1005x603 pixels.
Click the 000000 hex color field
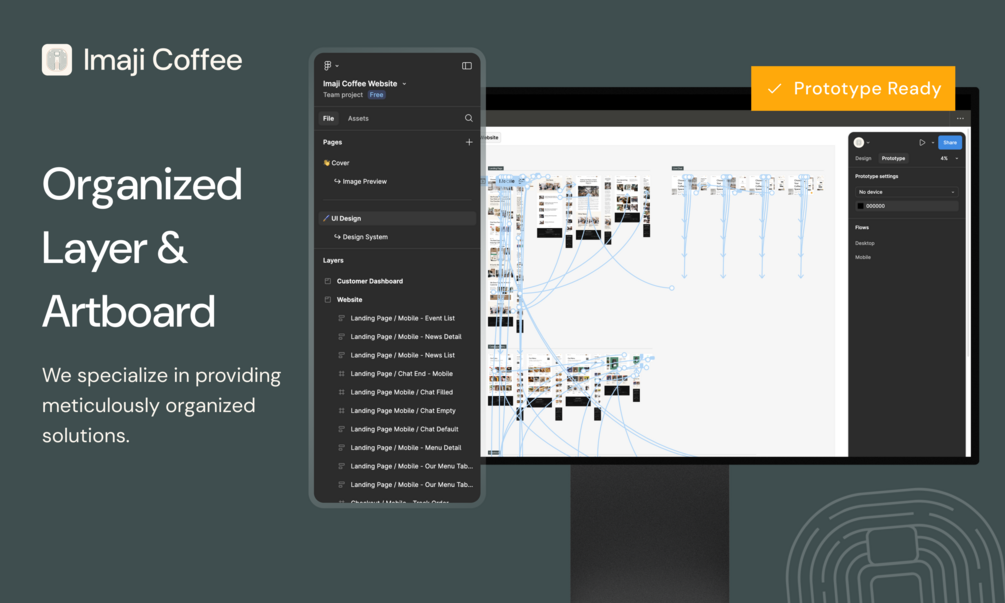point(906,206)
